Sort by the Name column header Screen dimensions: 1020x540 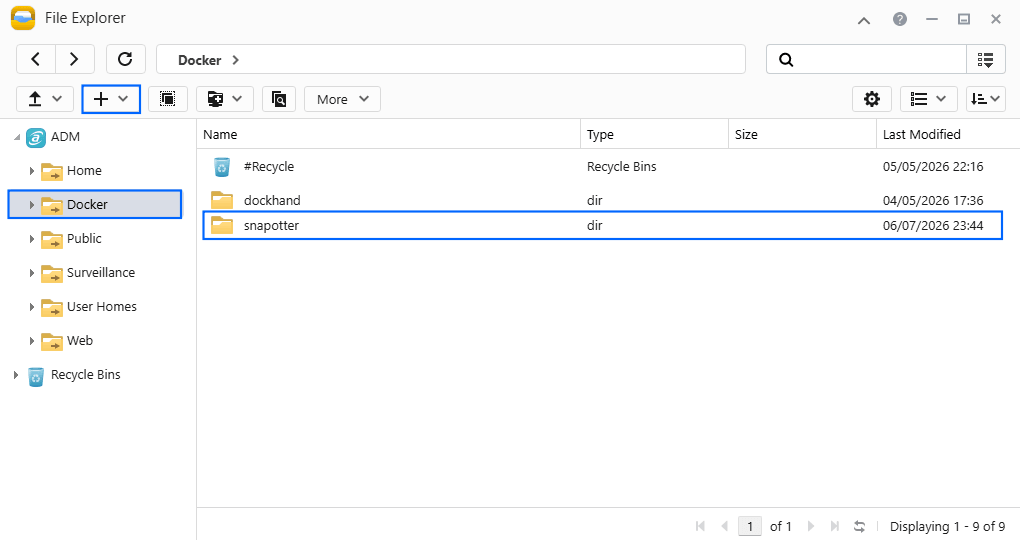point(388,135)
